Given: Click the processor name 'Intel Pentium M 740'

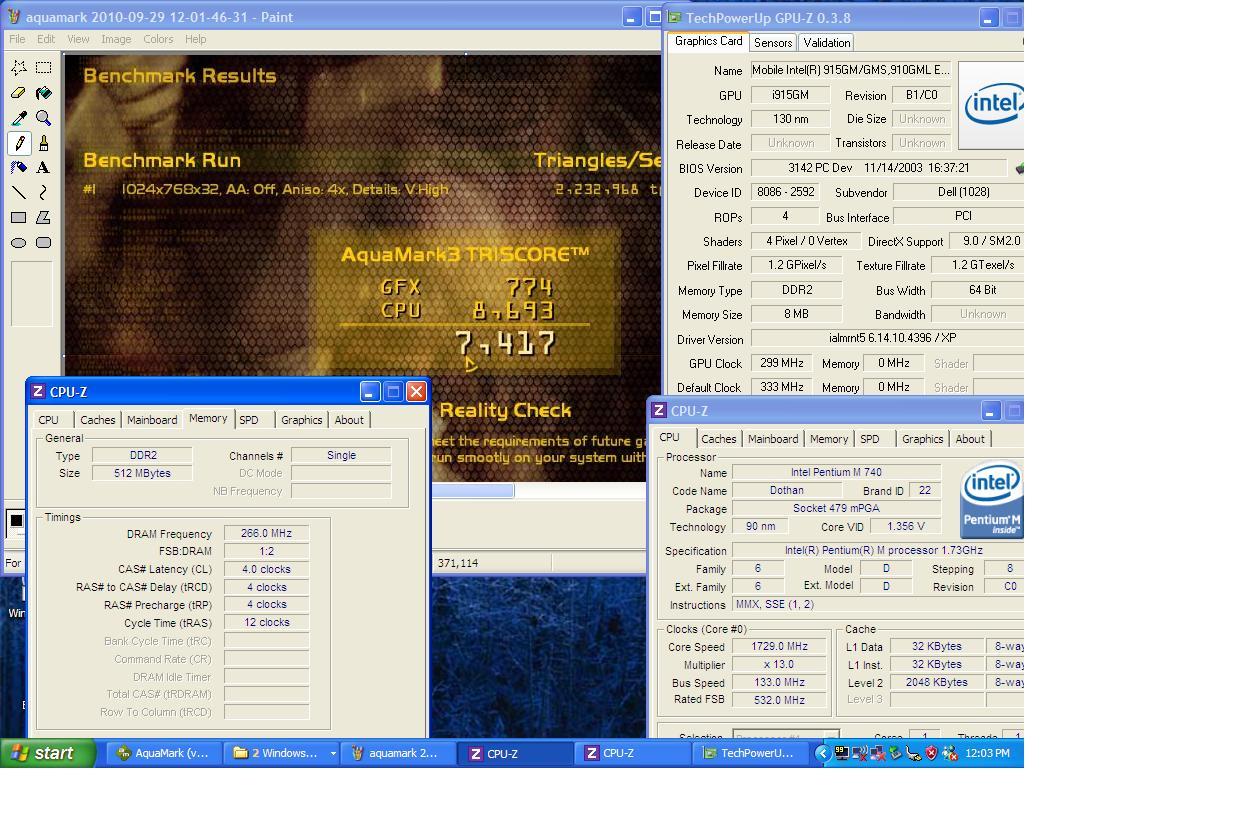Looking at the screenshot, I should 836,473.
